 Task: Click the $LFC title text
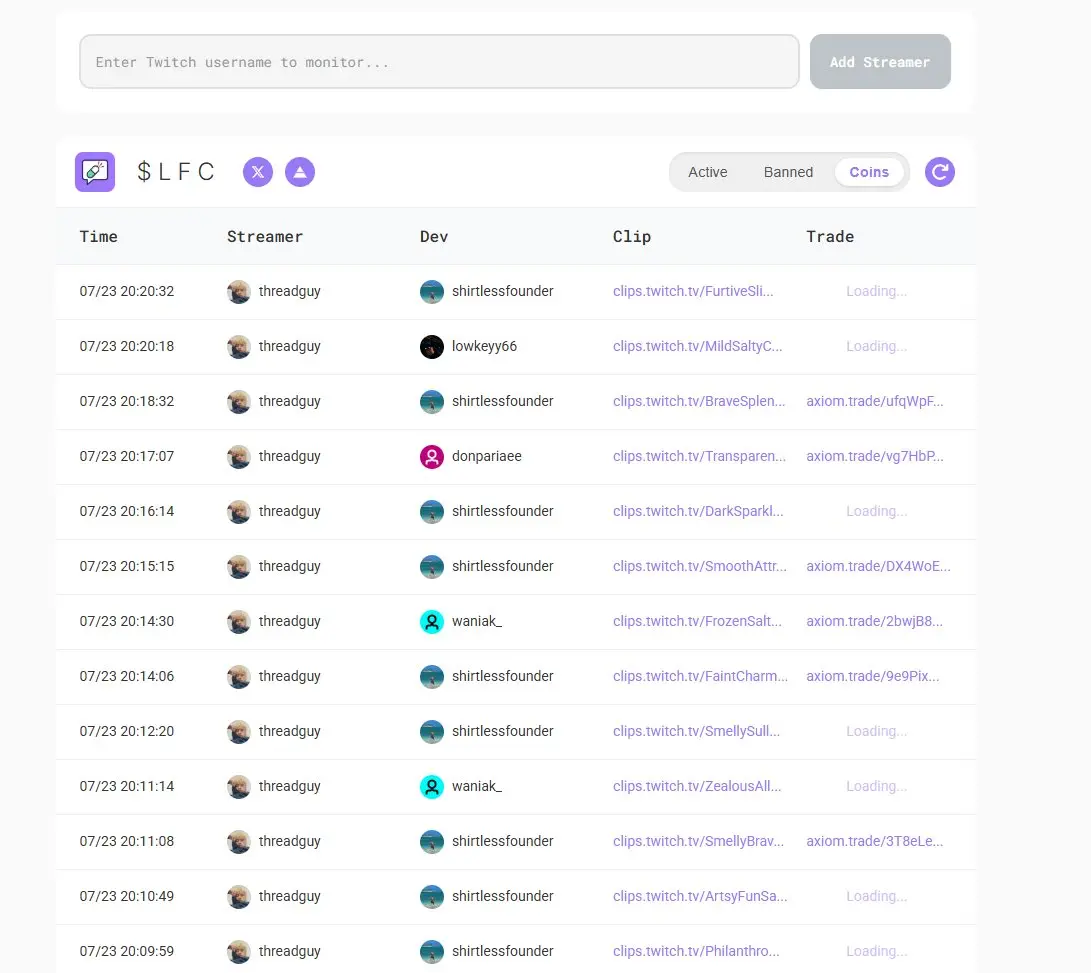coord(175,171)
